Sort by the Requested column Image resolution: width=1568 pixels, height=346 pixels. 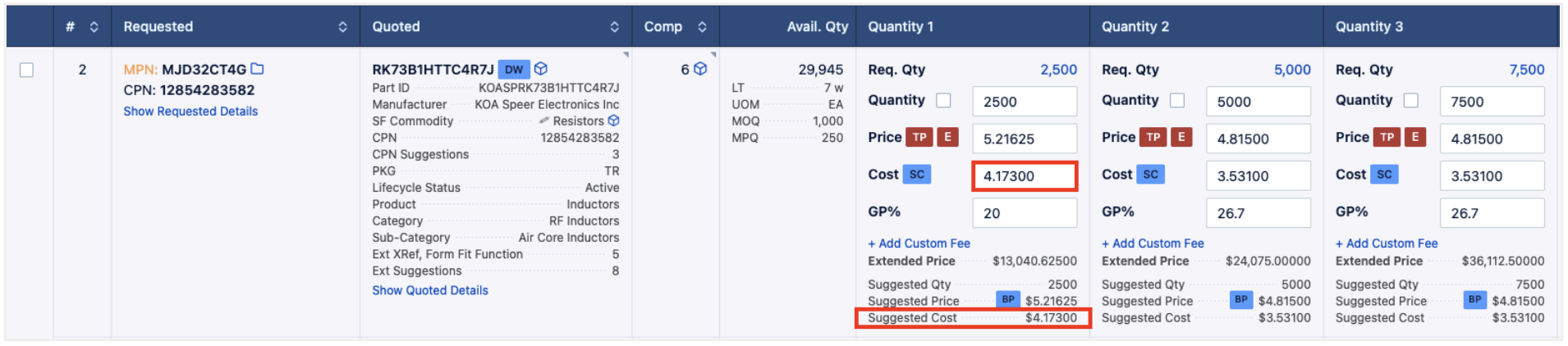pos(342,27)
